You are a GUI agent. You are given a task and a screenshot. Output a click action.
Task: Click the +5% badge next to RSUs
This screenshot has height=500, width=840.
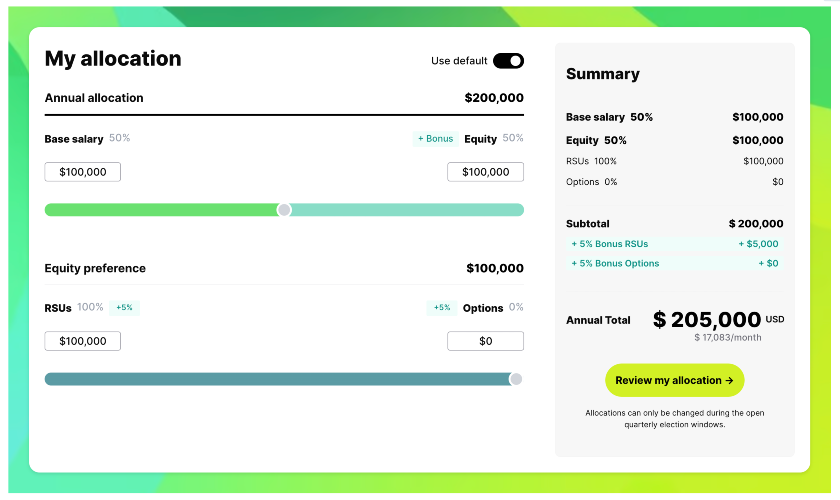pos(124,308)
